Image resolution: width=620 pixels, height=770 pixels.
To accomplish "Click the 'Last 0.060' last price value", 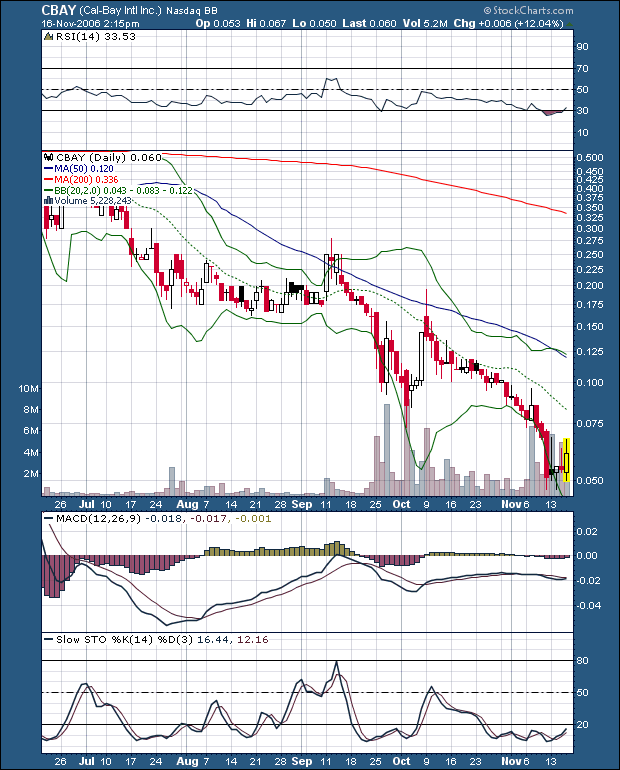I will click(369, 23).
